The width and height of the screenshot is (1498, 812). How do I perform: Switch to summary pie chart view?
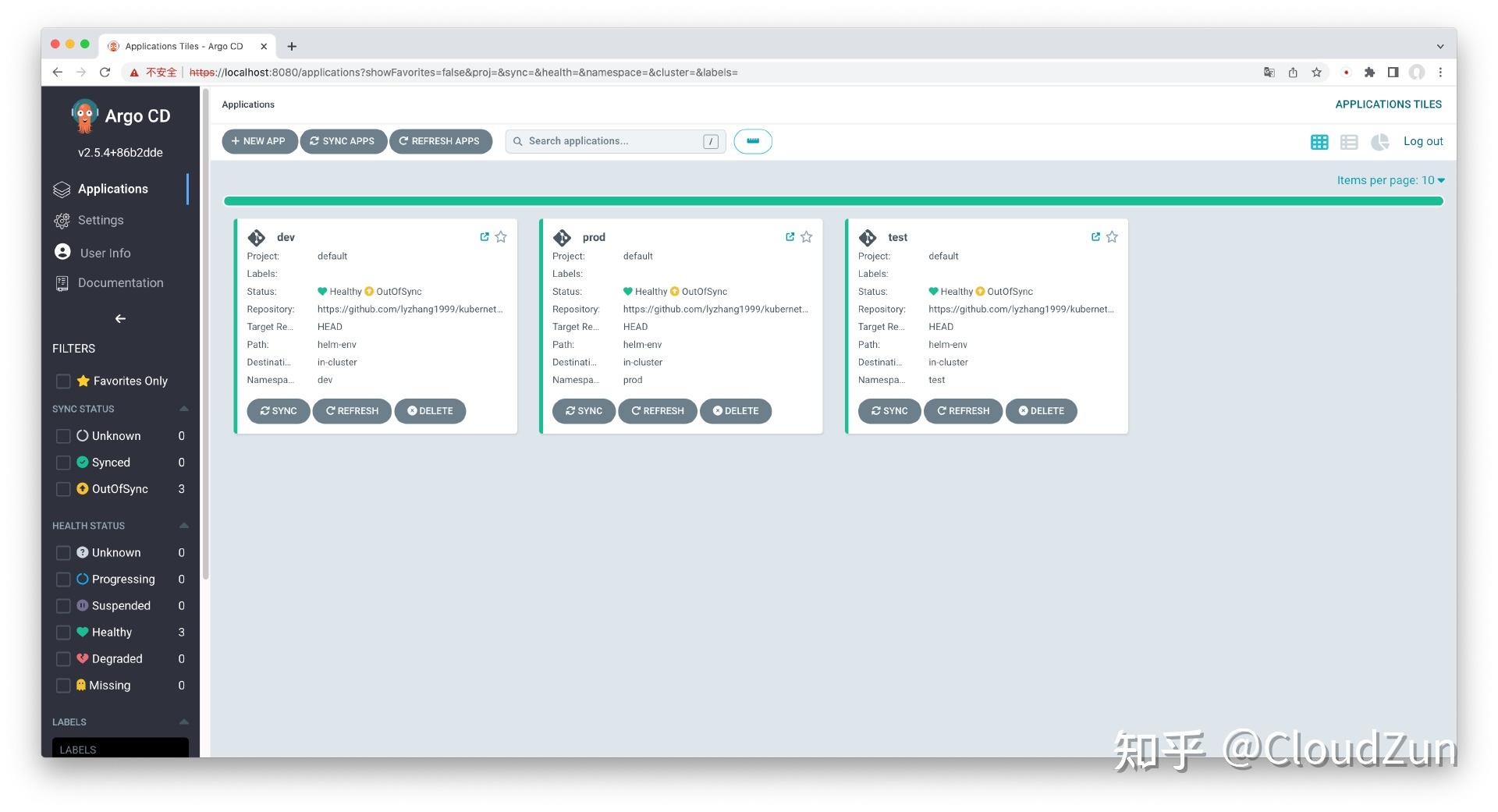(x=1380, y=142)
